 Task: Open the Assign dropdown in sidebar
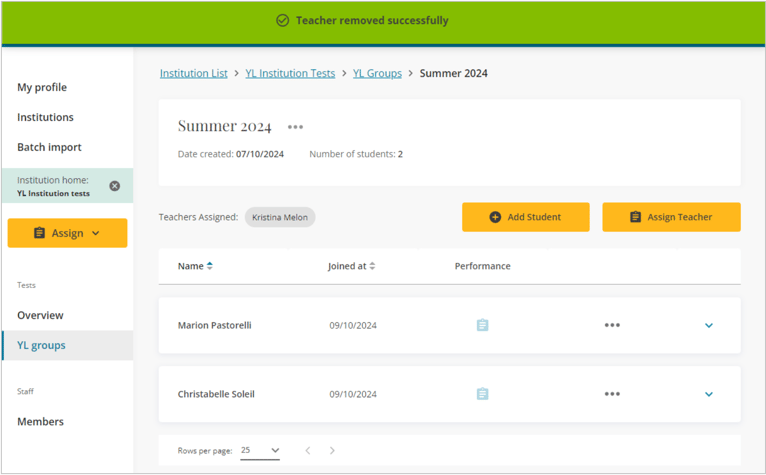[67, 233]
